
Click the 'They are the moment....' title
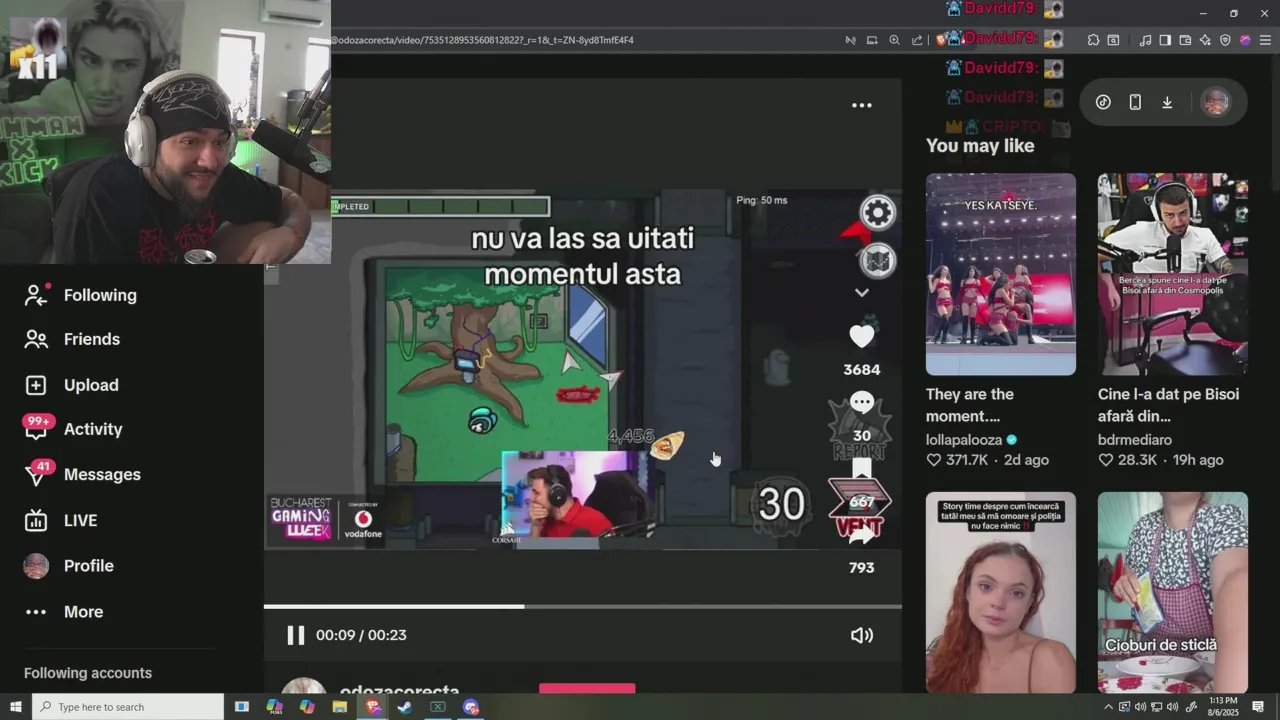click(970, 405)
